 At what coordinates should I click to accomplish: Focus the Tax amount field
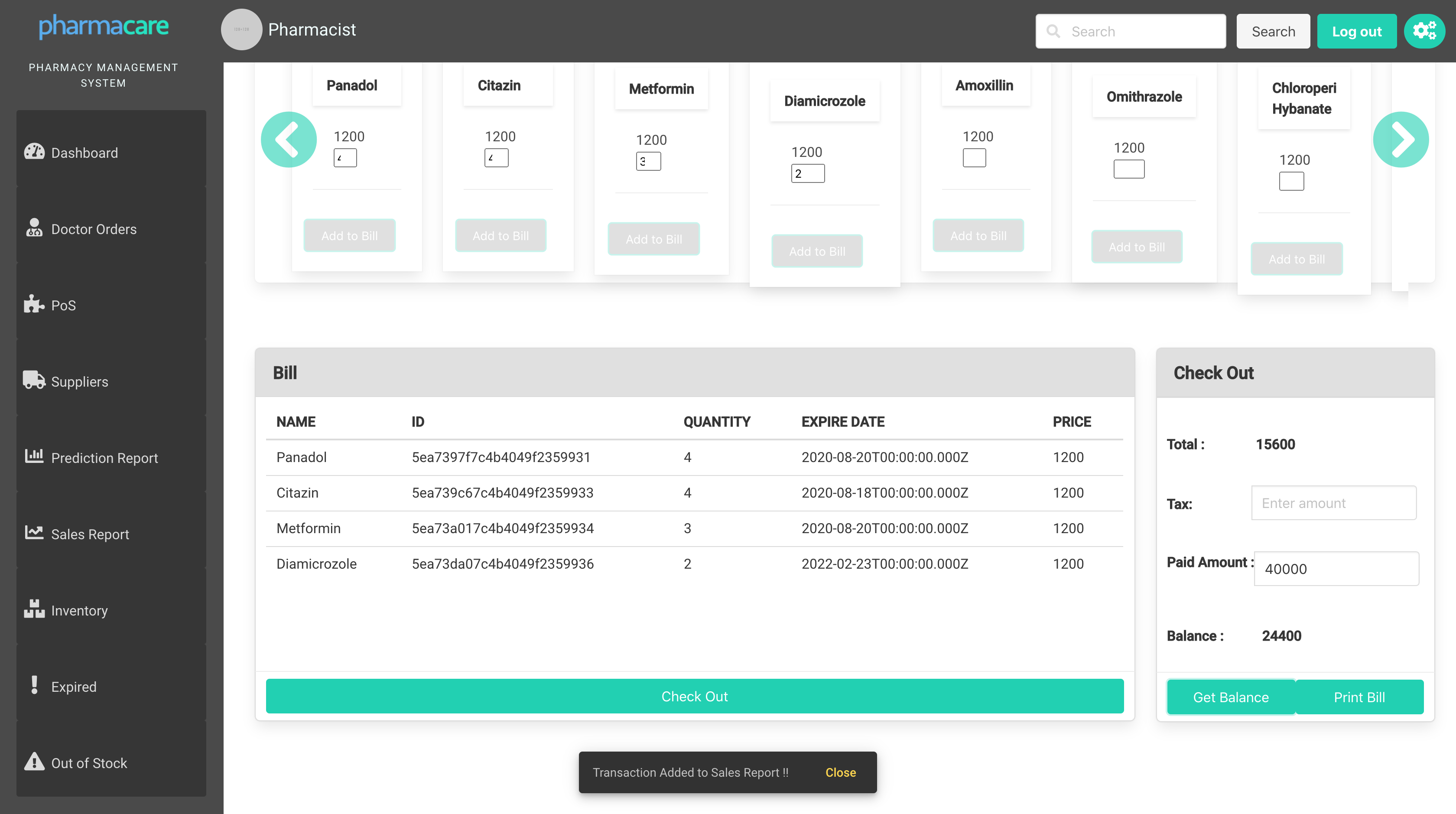coord(1333,503)
